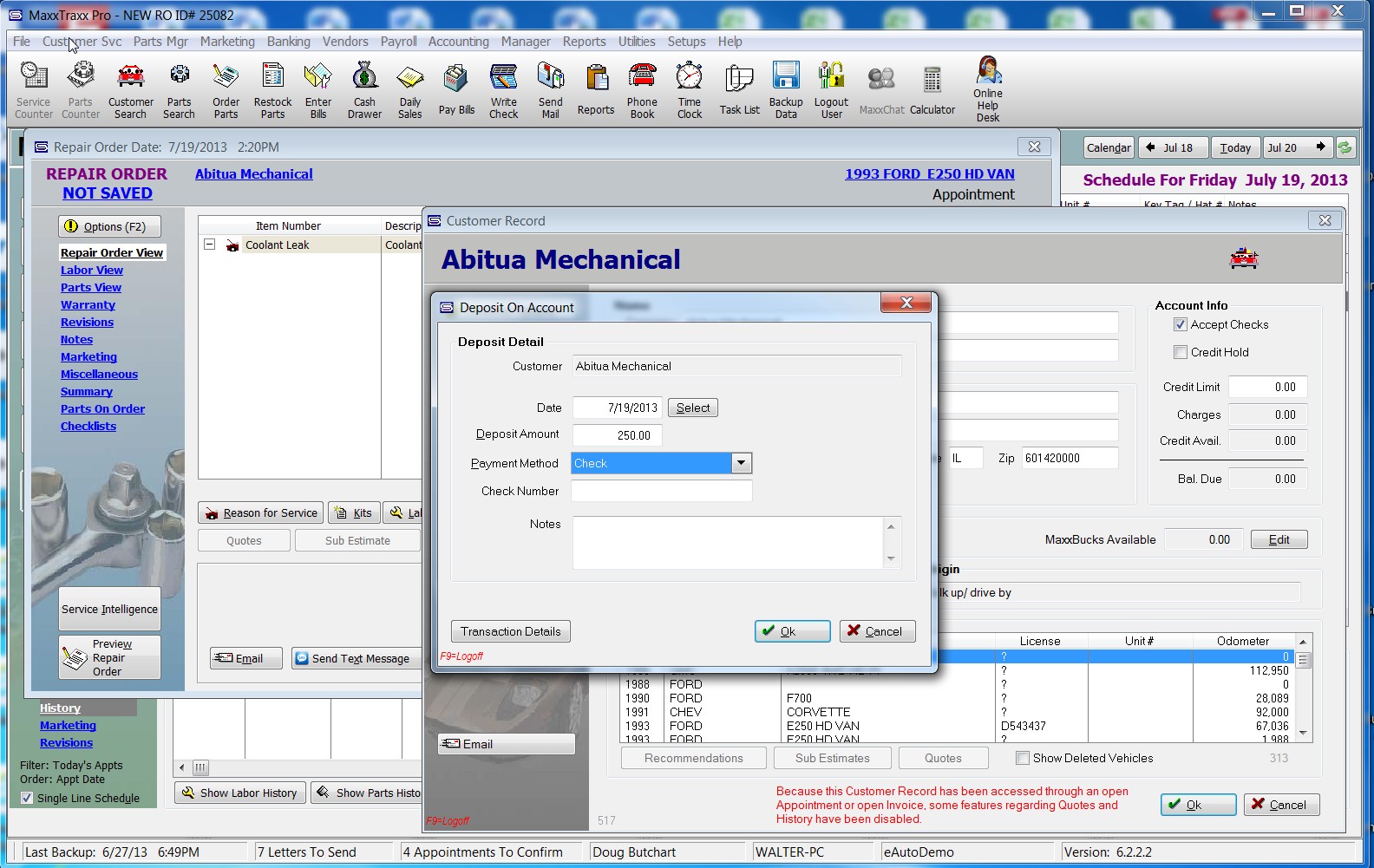Click the Check Number field
1374x868 pixels.
pyautogui.click(x=661, y=491)
